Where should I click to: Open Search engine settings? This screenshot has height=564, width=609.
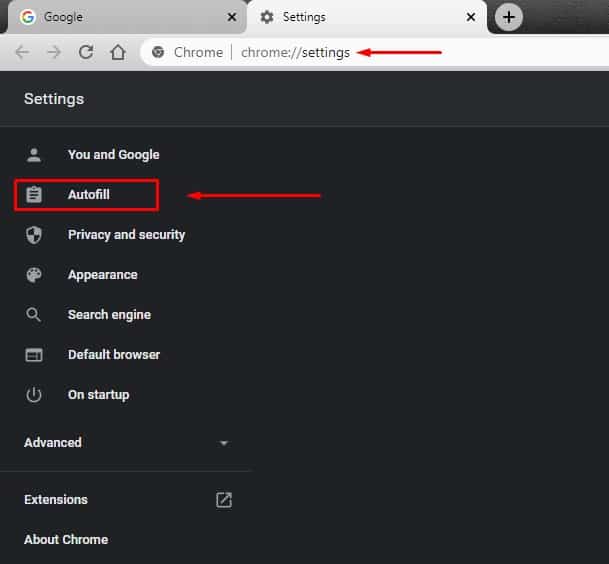pyautogui.click(x=109, y=315)
